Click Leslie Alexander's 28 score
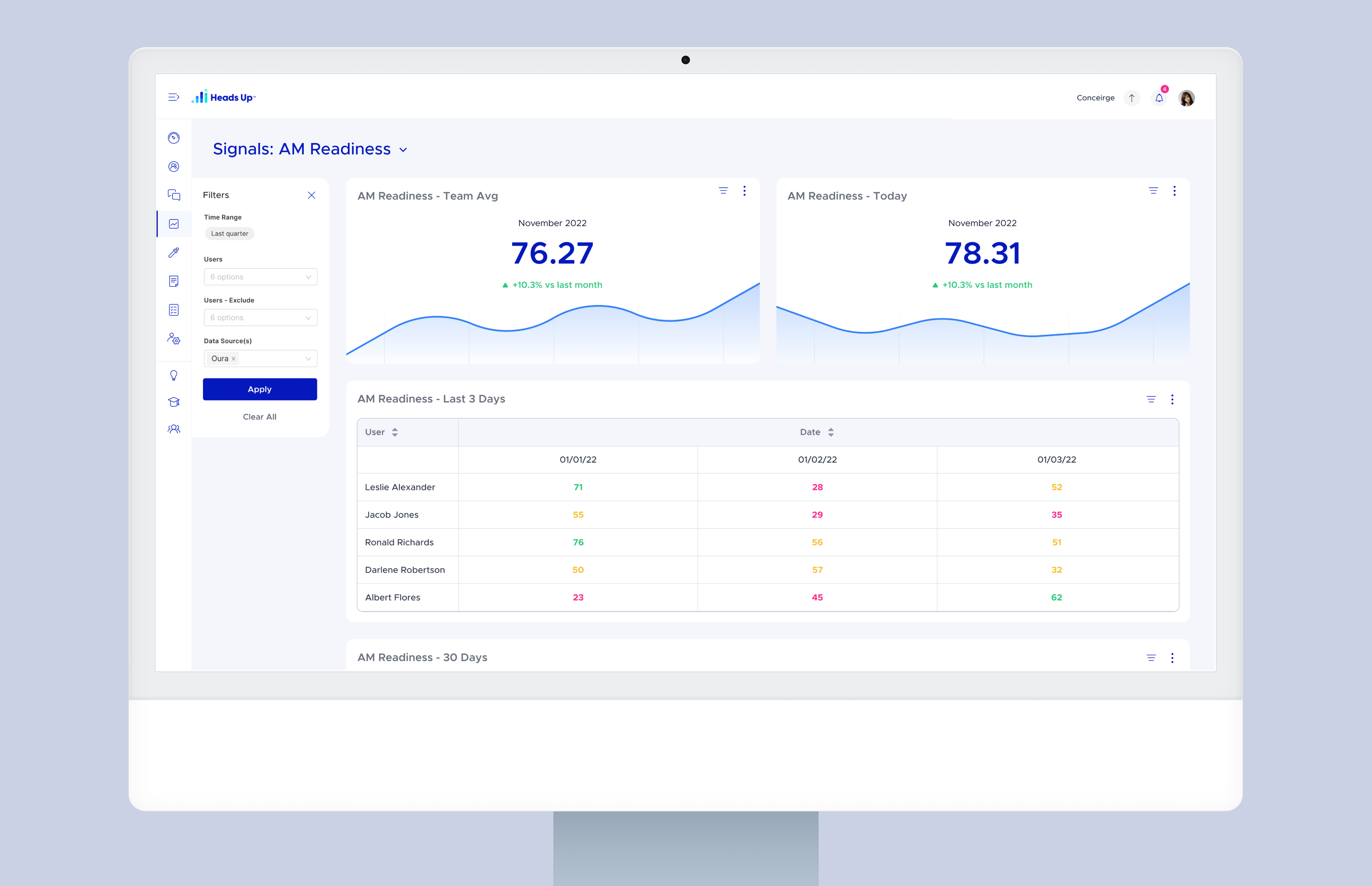This screenshot has height=886, width=1372. click(x=817, y=487)
